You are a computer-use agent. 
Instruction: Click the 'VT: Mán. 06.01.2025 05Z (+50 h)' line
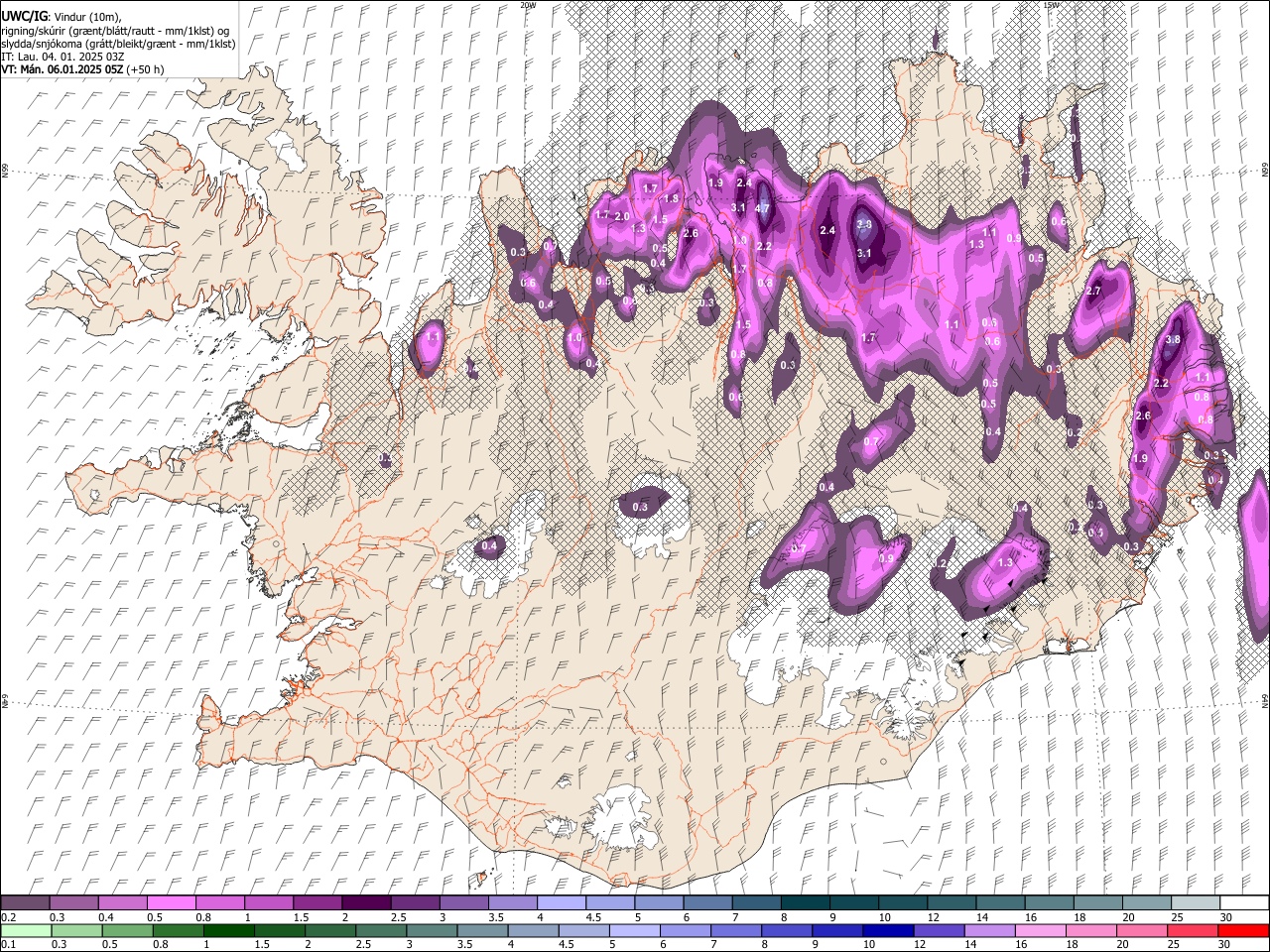click(82, 69)
